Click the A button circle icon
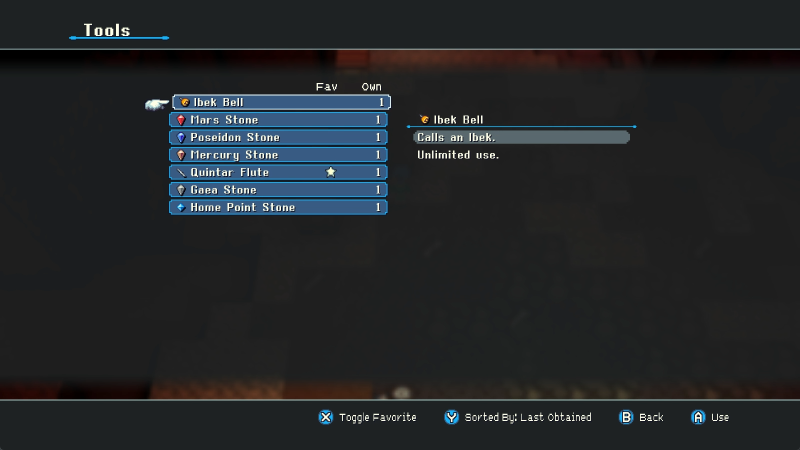Image resolution: width=800 pixels, height=450 pixels. (698, 417)
